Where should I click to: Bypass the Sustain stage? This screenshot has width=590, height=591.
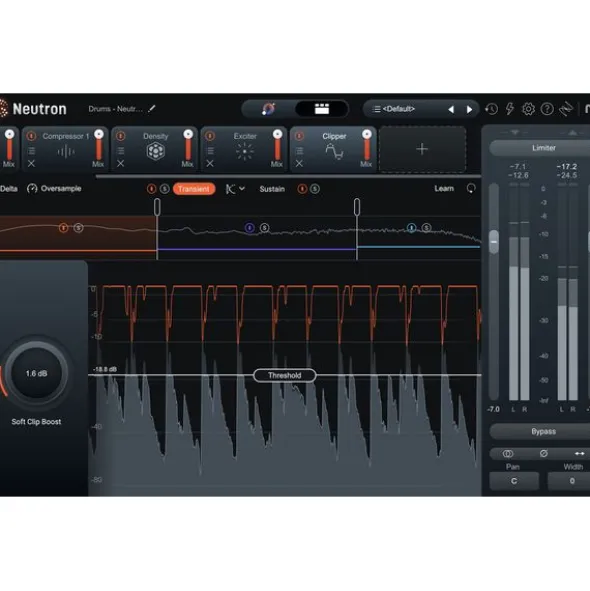click(302, 189)
